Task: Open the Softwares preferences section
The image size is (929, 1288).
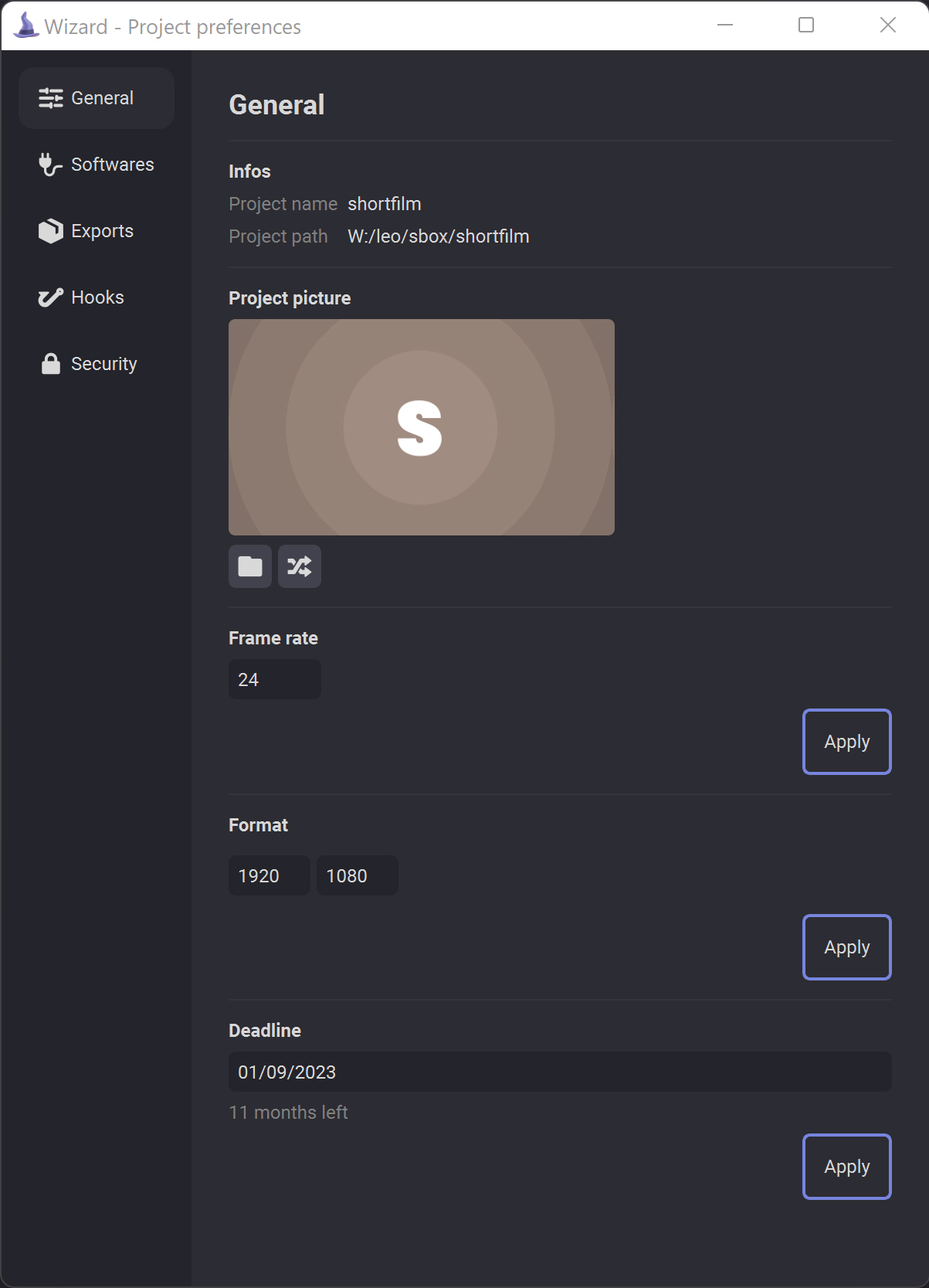Action: pos(97,165)
